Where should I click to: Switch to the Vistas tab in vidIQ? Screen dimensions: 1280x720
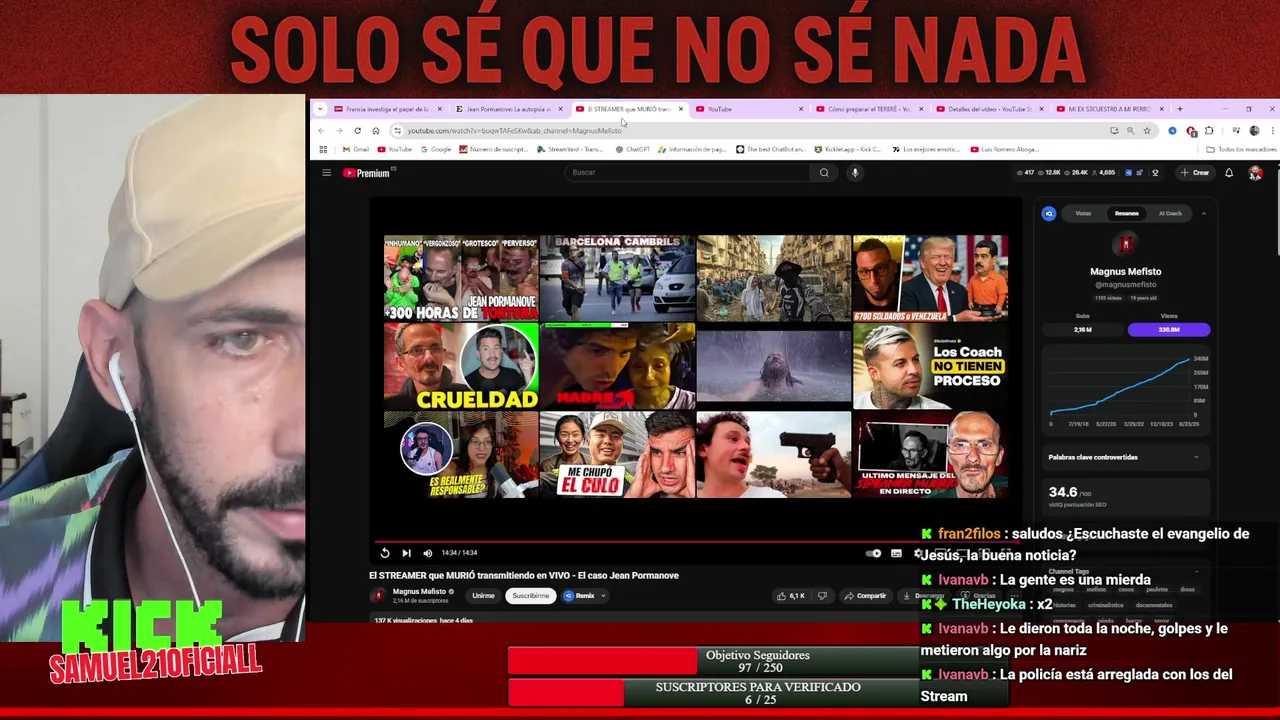pyautogui.click(x=1083, y=213)
